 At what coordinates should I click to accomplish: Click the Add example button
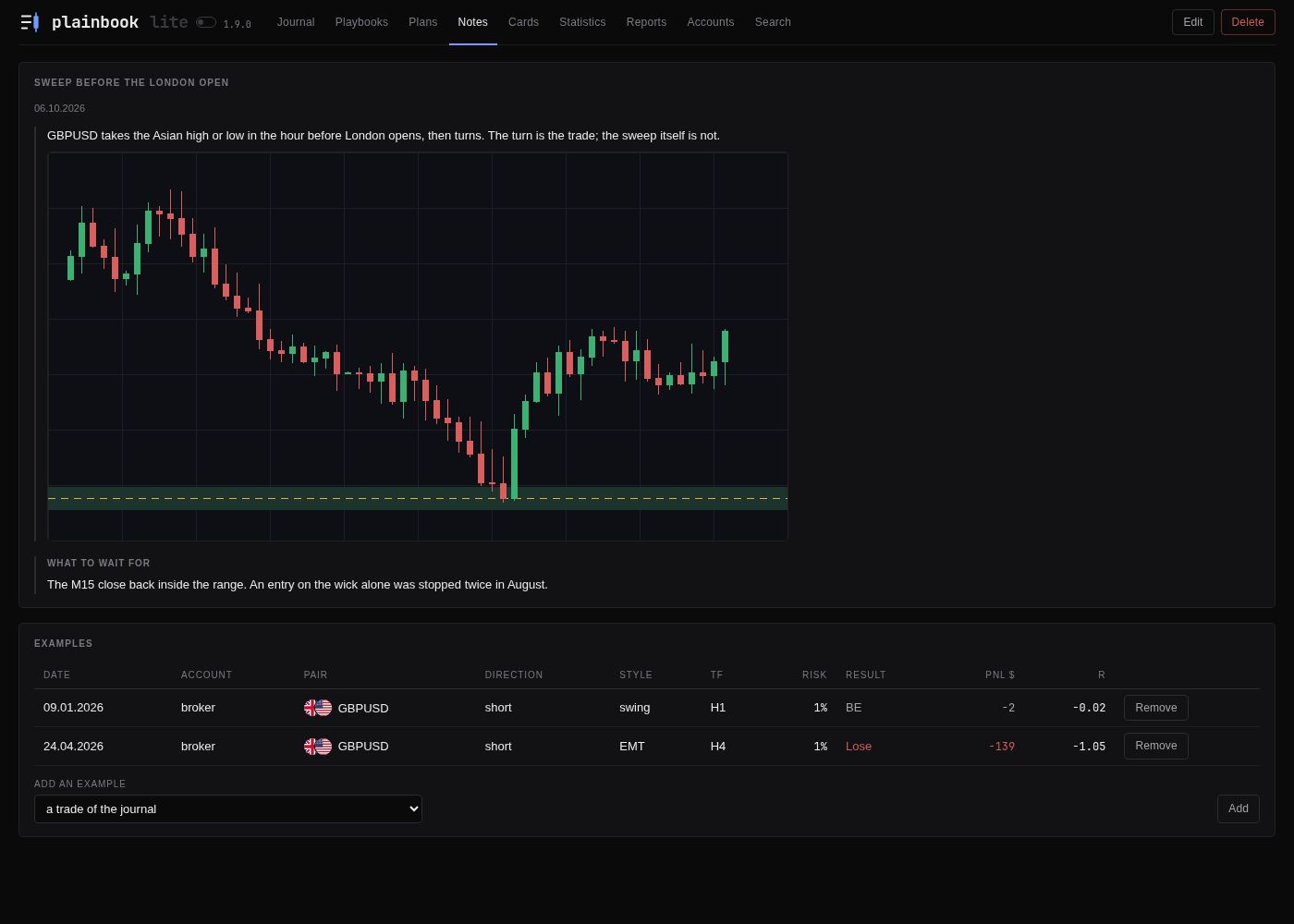(x=1239, y=808)
